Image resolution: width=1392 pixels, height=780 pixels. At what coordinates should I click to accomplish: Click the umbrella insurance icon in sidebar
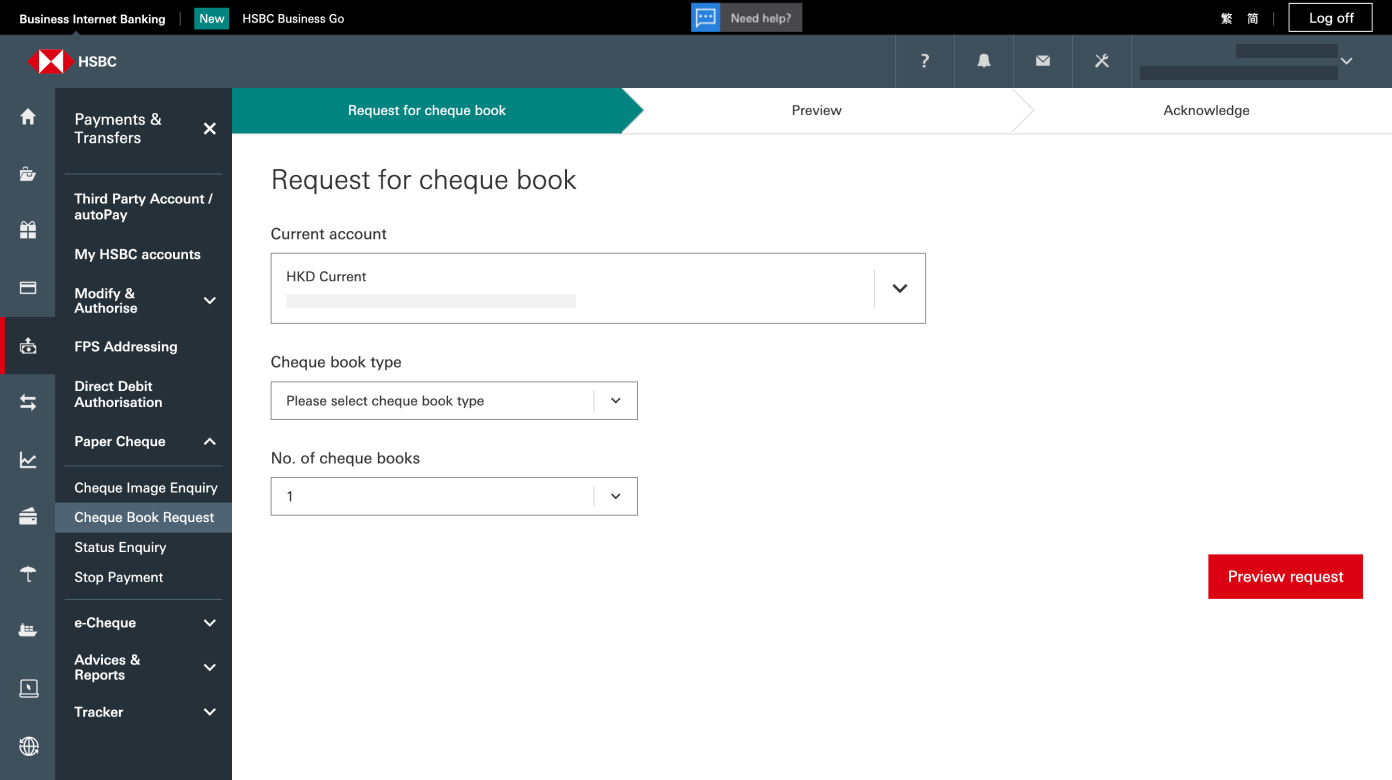coord(28,574)
